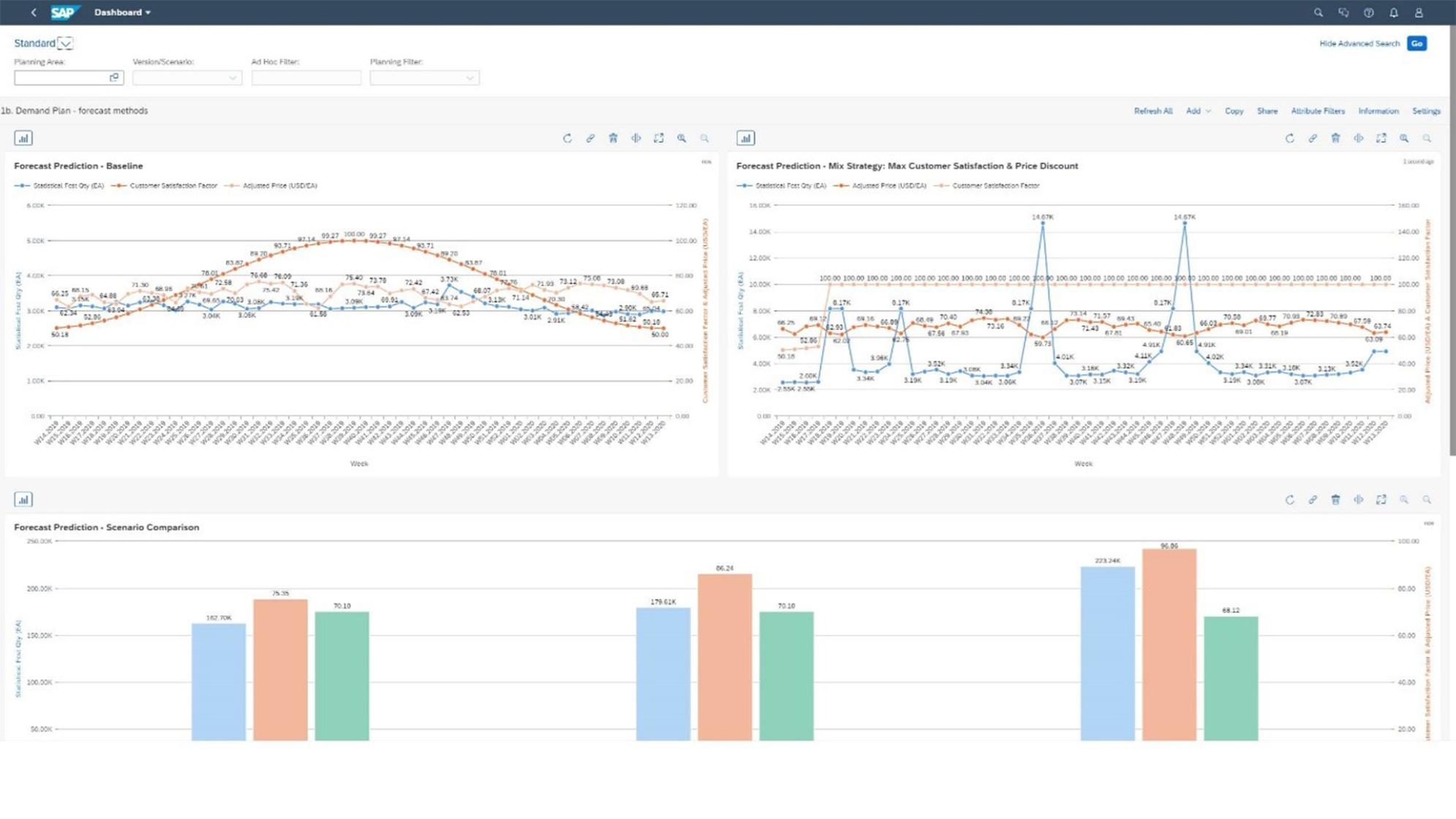The image size is (1456, 819).
Task: Refresh the Baseline forecast chart
Action: [x=567, y=138]
